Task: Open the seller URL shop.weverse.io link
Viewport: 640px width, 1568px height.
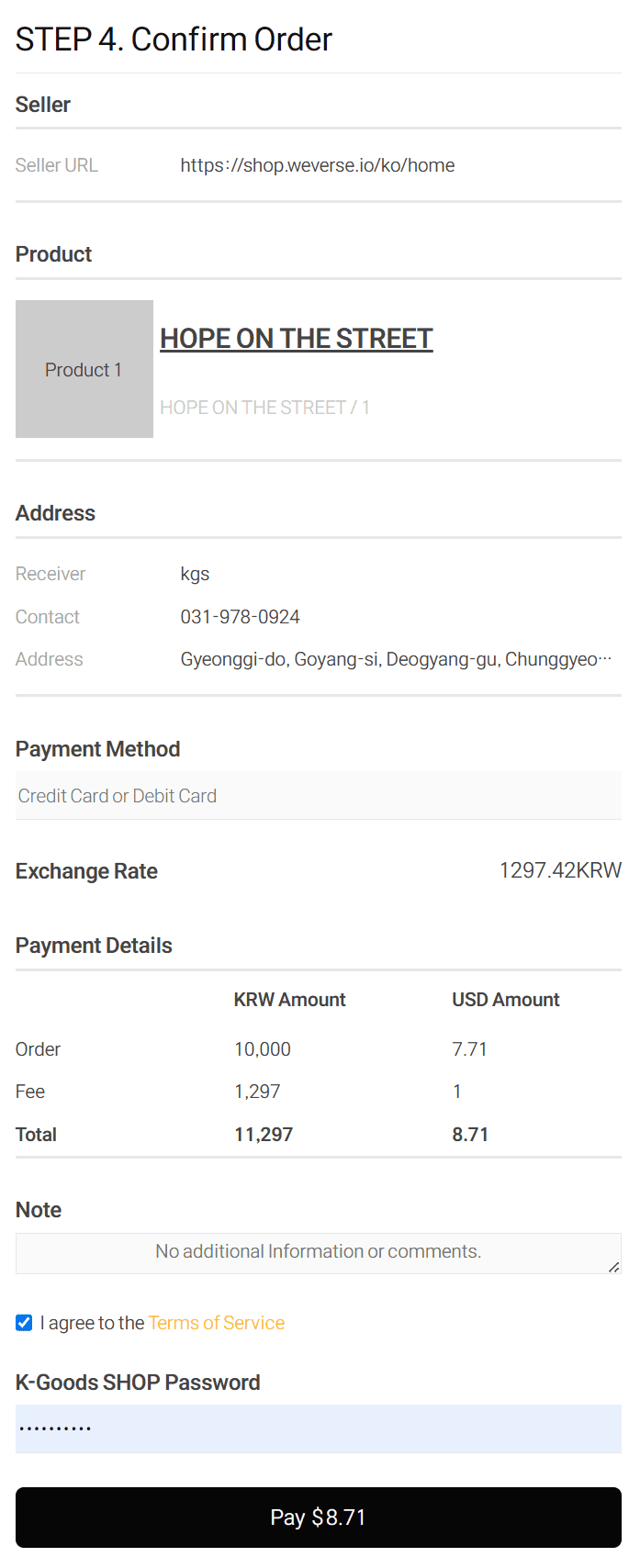Action: (x=318, y=165)
